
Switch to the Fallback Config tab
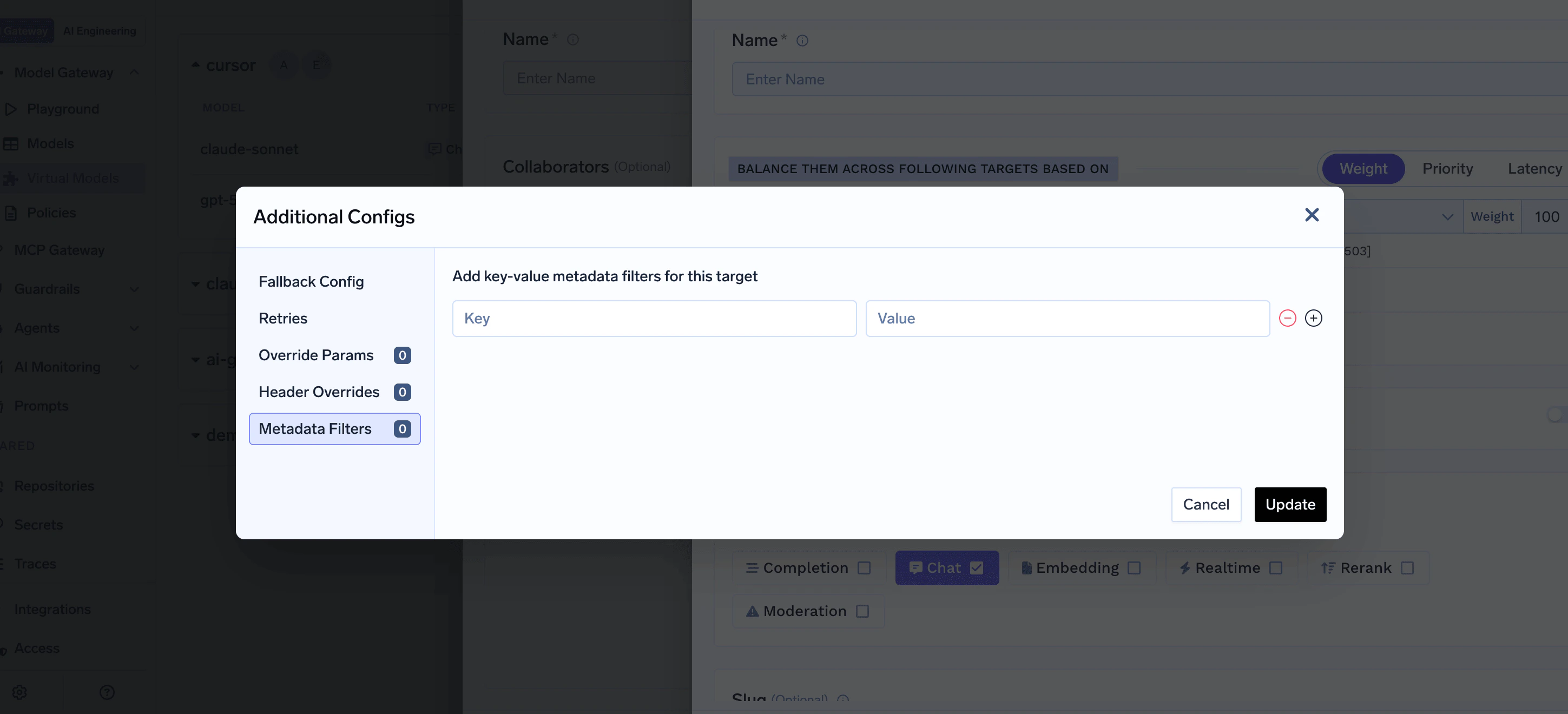click(311, 282)
